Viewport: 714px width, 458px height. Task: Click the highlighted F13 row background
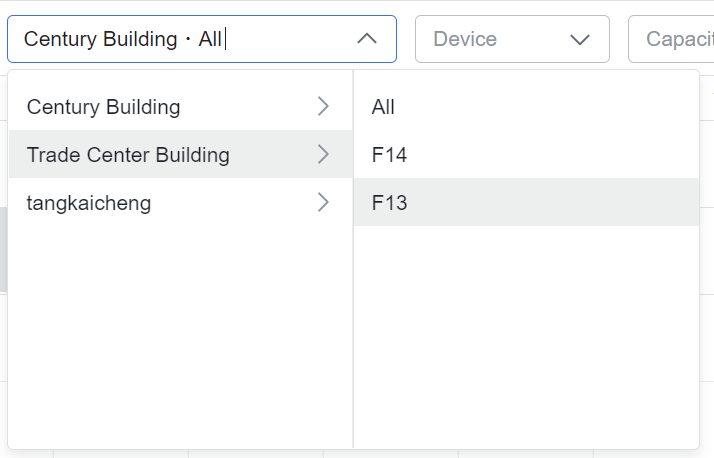tap(550, 203)
